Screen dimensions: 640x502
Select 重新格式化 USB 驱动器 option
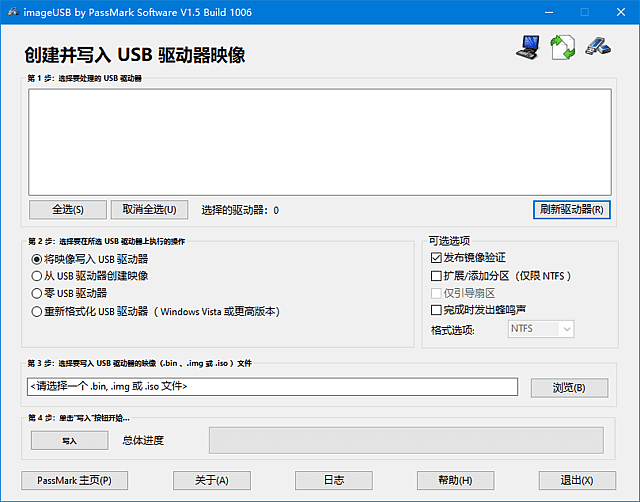[37, 311]
